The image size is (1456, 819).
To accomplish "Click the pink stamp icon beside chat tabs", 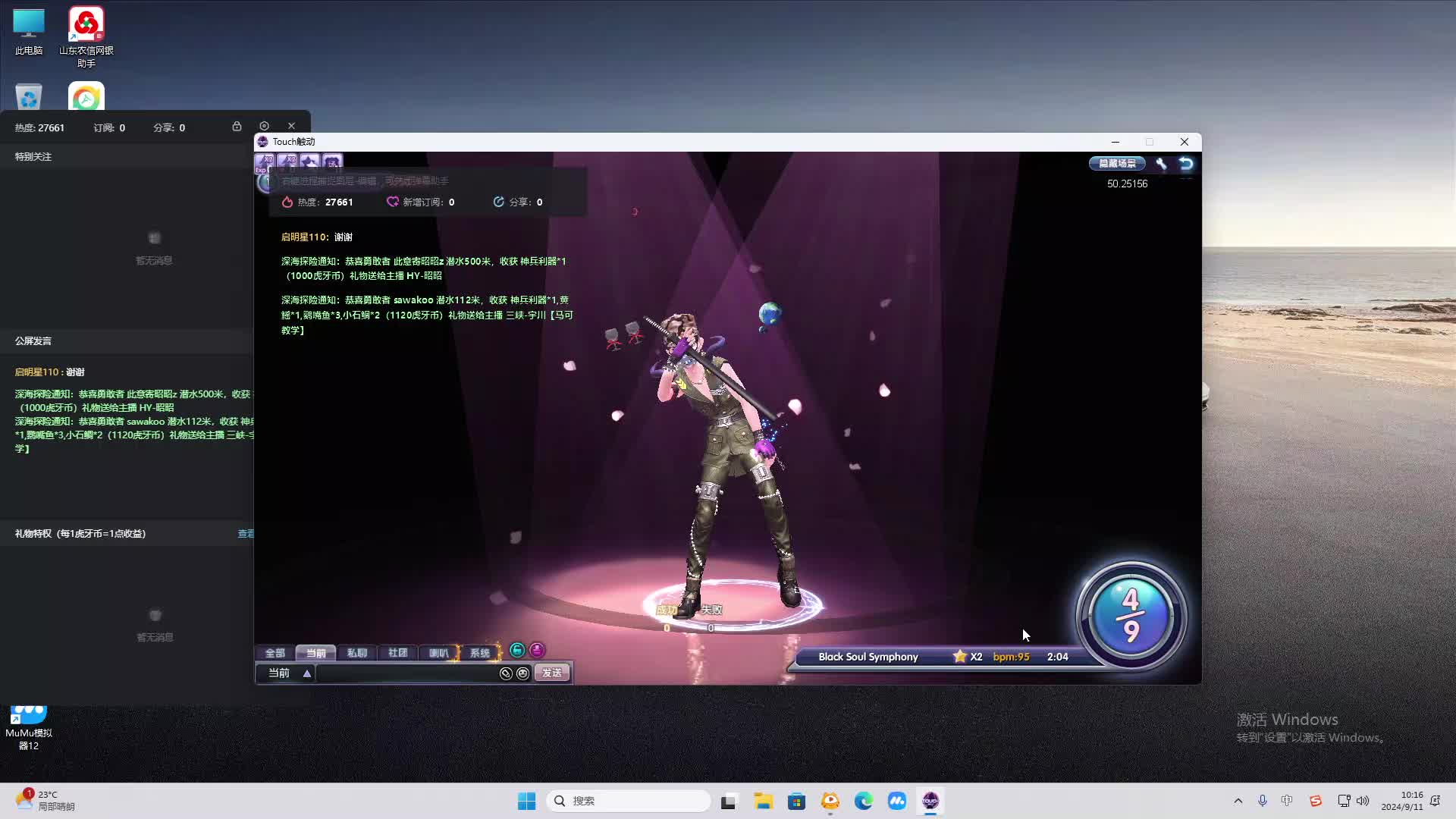I will tap(537, 651).
